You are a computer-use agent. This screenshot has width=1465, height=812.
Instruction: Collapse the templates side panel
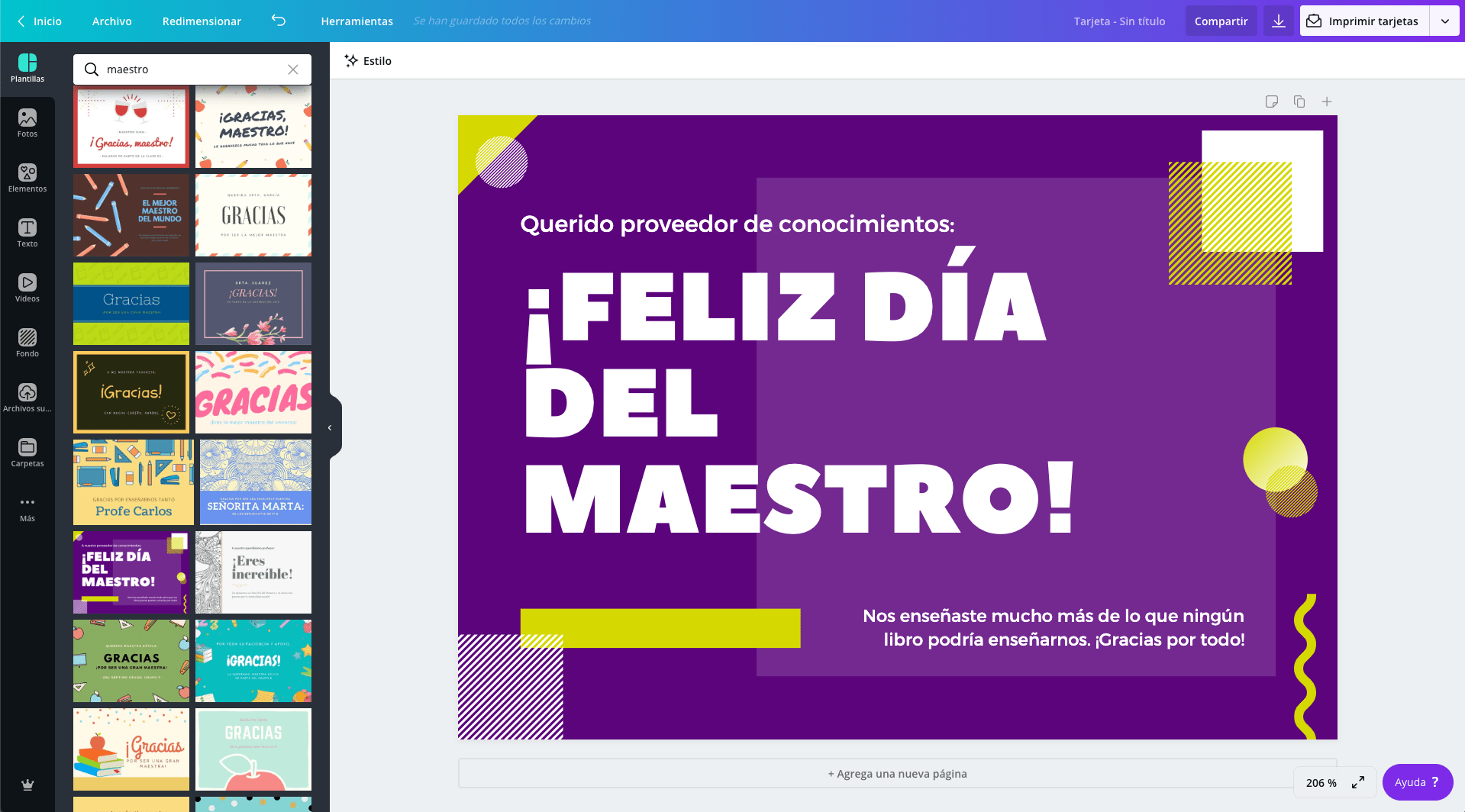[331, 427]
